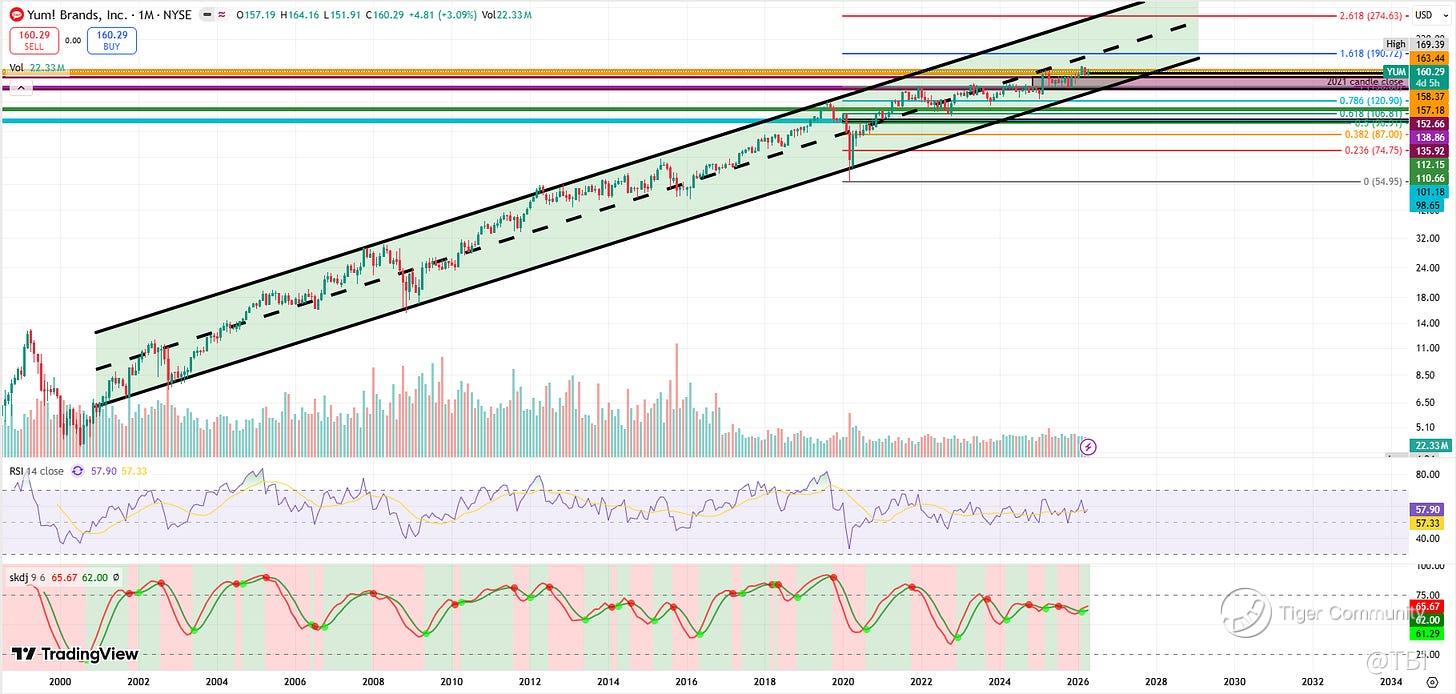Select the 0.382 (87.00) Fibonacci level label
Screen dimensions: 1456x694
click(1374, 134)
